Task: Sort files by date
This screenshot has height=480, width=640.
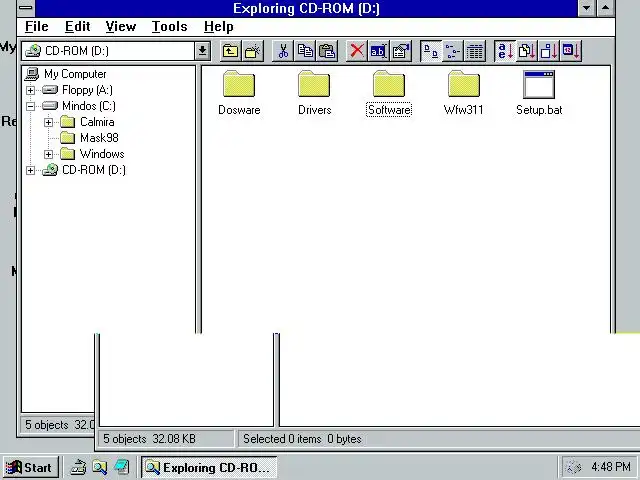Action: [571, 51]
